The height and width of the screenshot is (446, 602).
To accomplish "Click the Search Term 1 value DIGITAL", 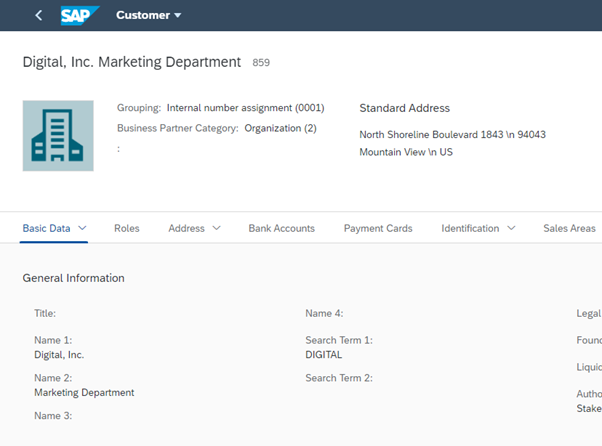I will coord(323,355).
